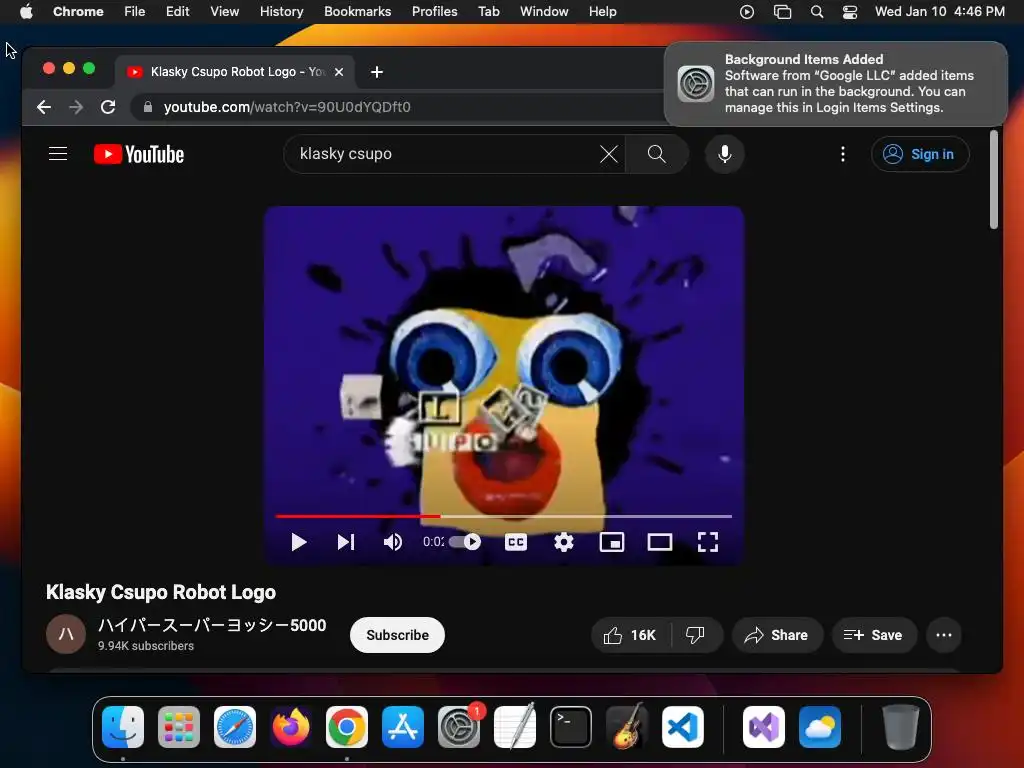Save video to a playlist
Screen dimensions: 1024x768
point(873,635)
